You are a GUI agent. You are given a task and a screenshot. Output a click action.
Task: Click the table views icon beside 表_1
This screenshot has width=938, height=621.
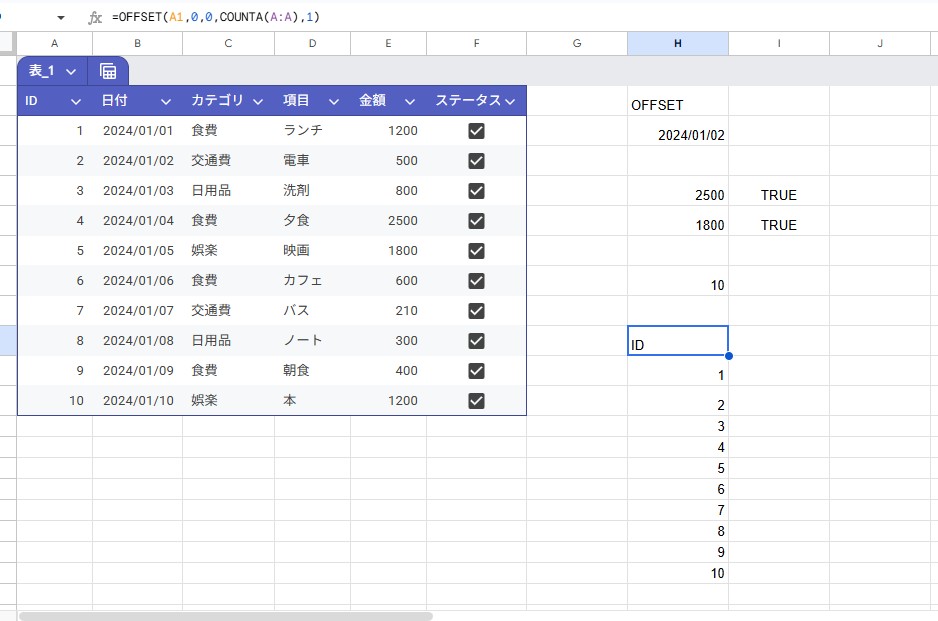108,71
